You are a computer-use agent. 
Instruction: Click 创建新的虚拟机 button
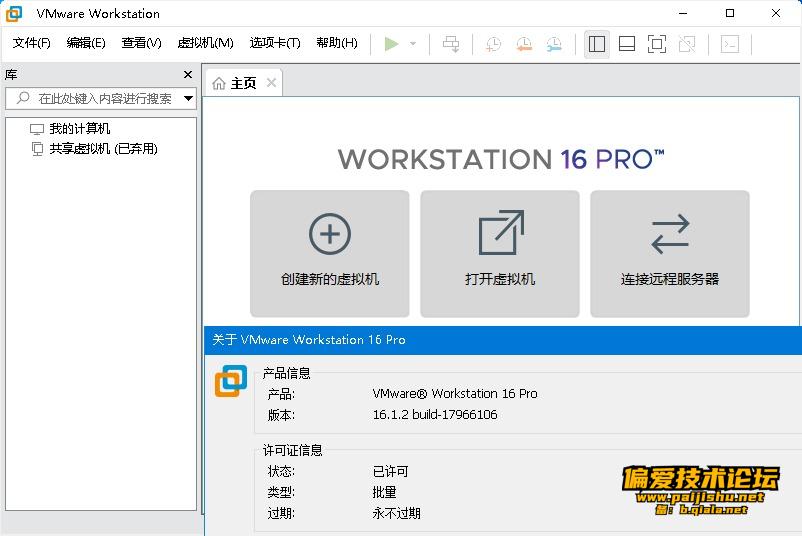[x=330, y=254]
